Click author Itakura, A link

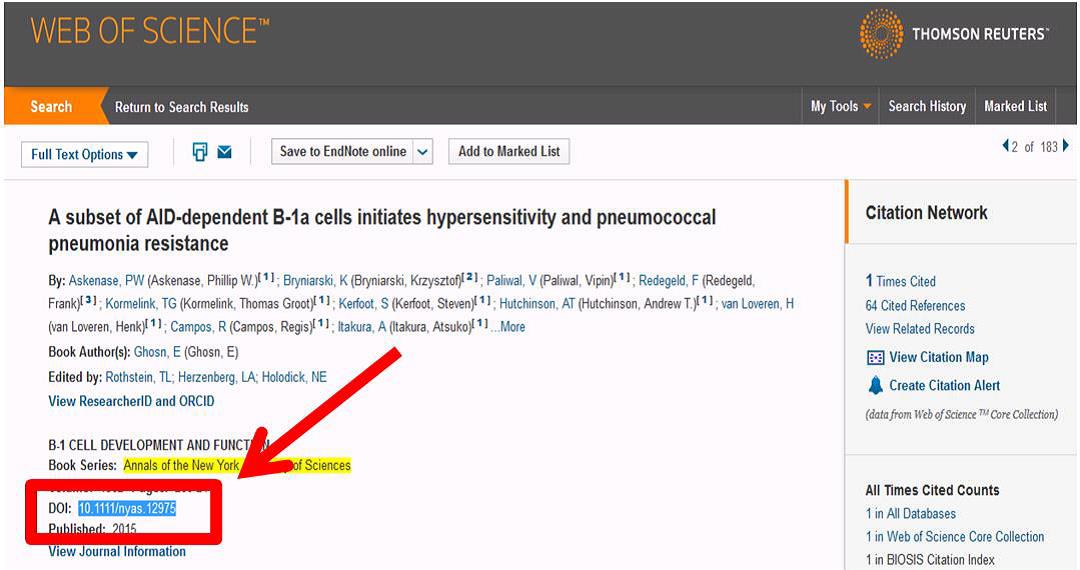click(x=362, y=327)
